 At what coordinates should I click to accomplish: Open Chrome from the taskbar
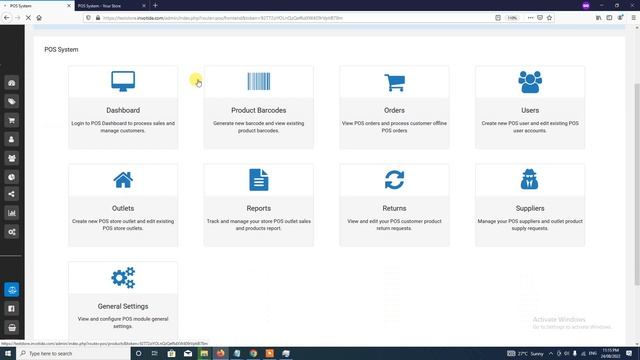(253, 353)
